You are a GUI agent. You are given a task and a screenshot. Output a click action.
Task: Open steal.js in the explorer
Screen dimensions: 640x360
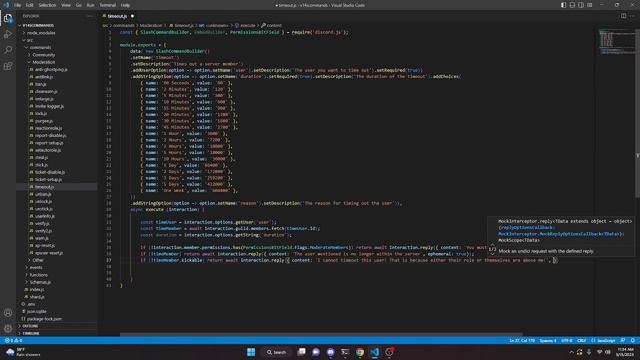[41, 158]
